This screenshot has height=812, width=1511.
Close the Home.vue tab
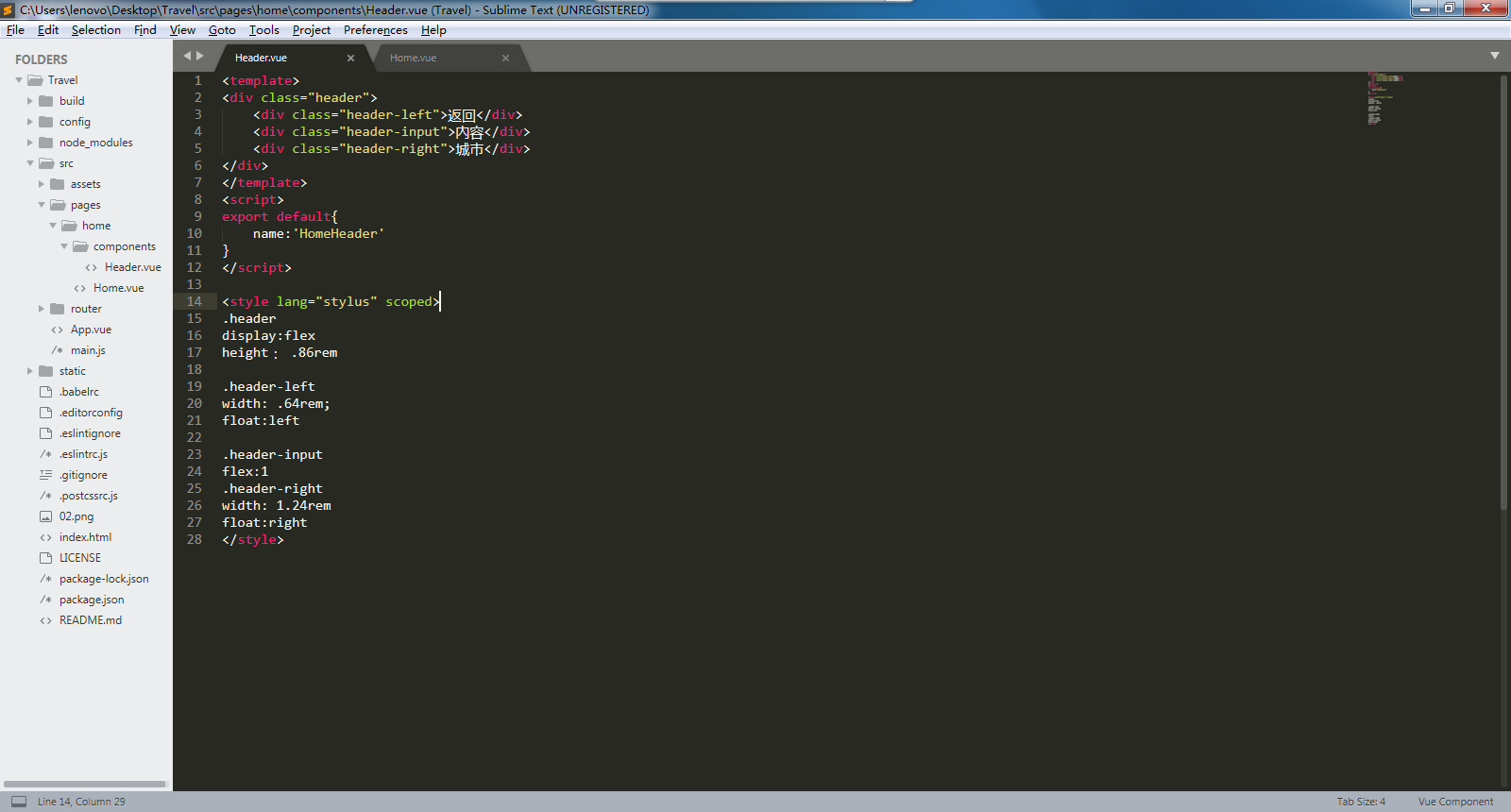coord(505,58)
